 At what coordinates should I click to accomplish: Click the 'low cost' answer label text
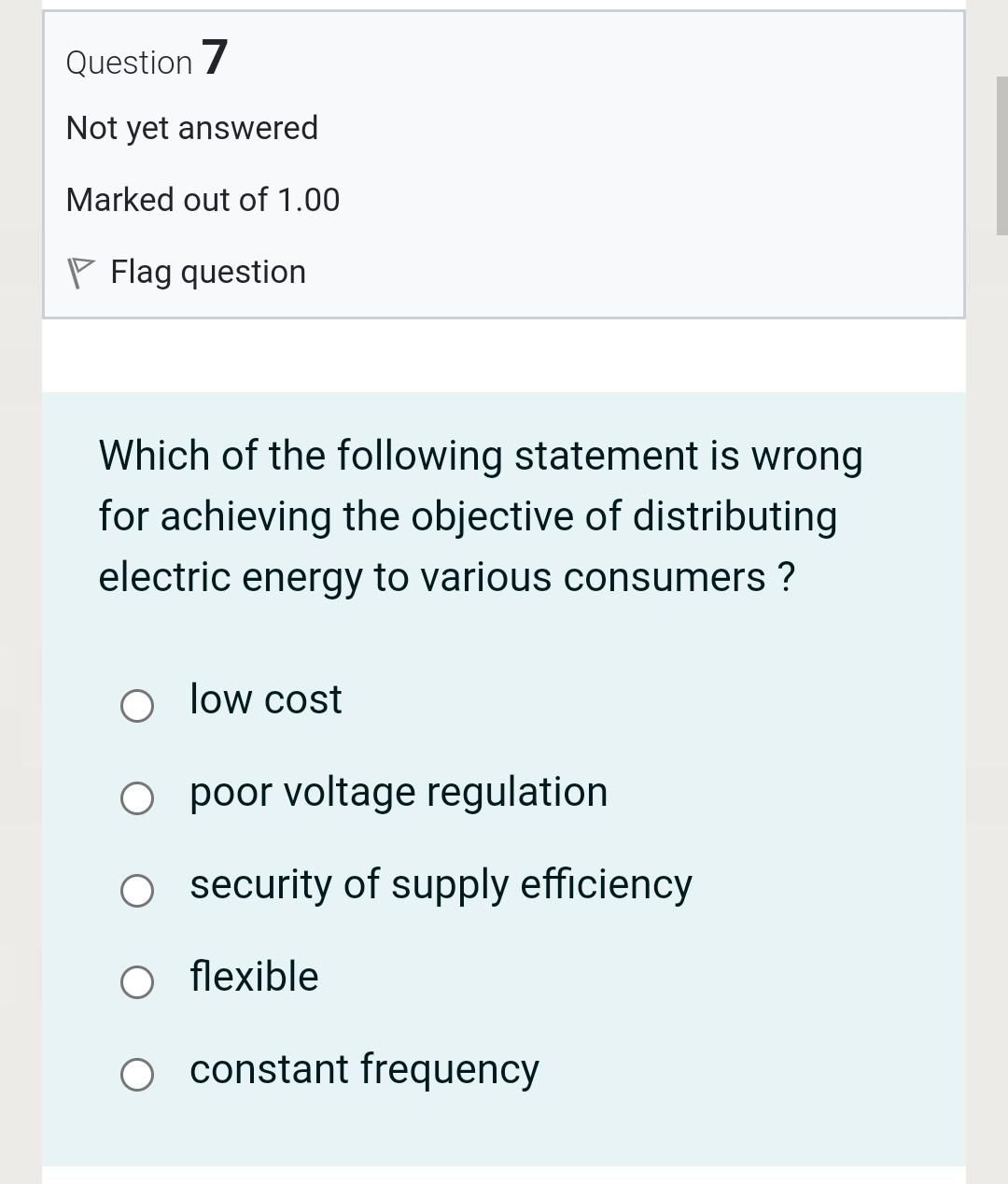(265, 699)
